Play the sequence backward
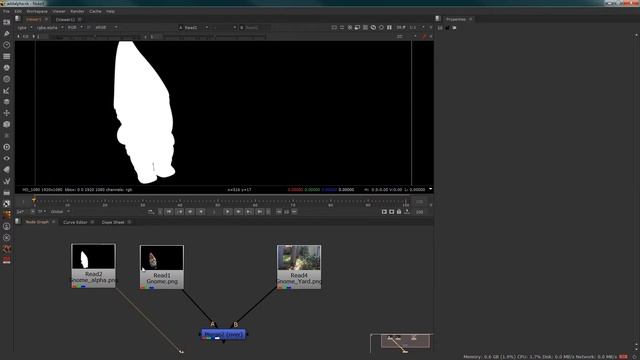Screen dimensions: 640x360 click(201, 211)
